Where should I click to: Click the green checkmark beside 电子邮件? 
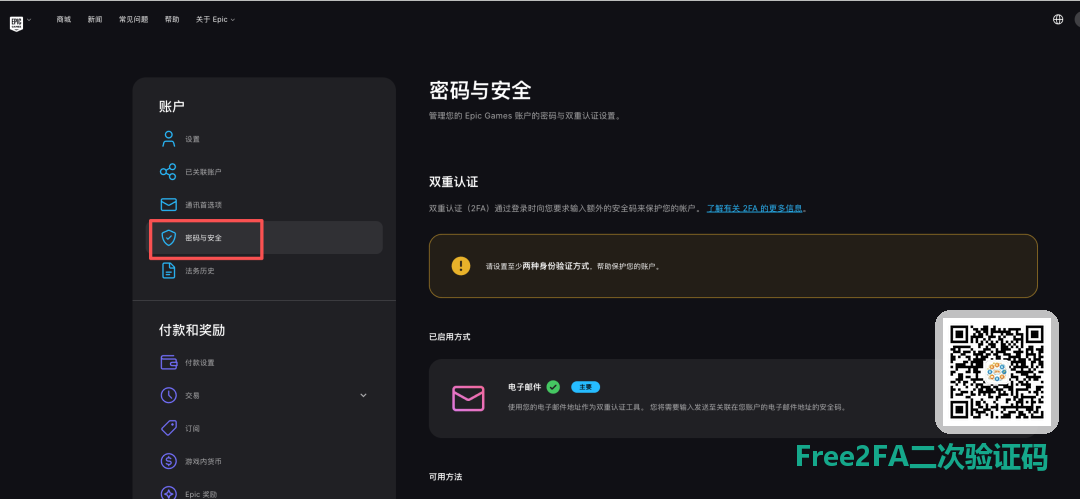553,387
